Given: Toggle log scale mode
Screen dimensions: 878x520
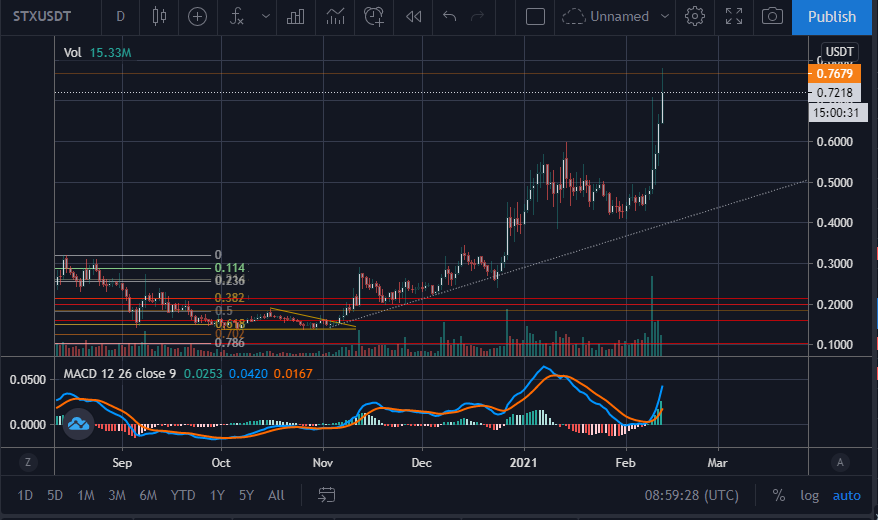Looking at the screenshot, I should coord(809,495).
